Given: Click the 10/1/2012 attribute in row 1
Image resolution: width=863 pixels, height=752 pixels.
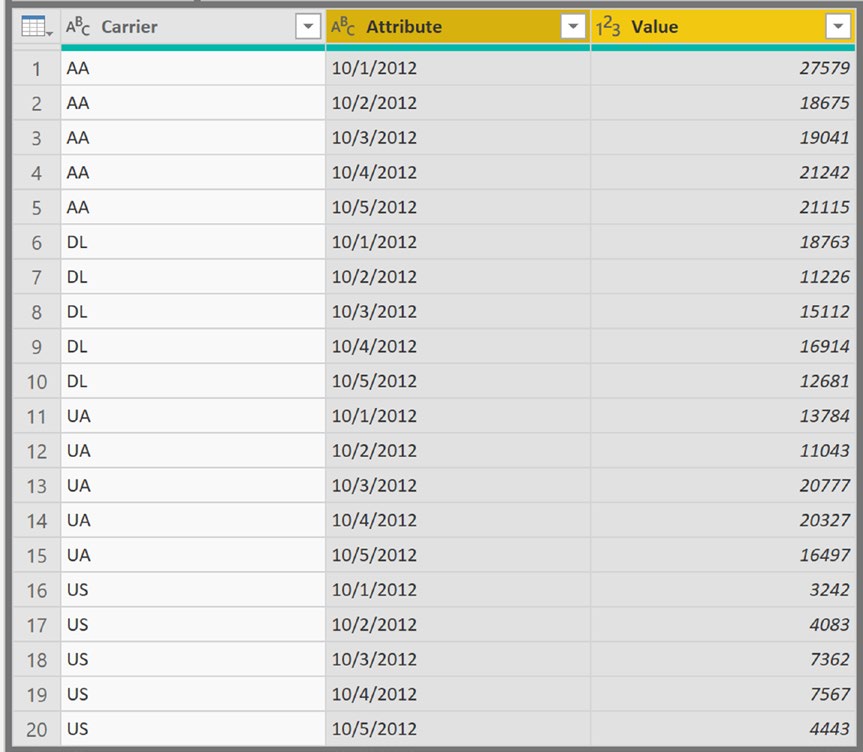Looking at the screenshot, I should [x=458, y=68].
